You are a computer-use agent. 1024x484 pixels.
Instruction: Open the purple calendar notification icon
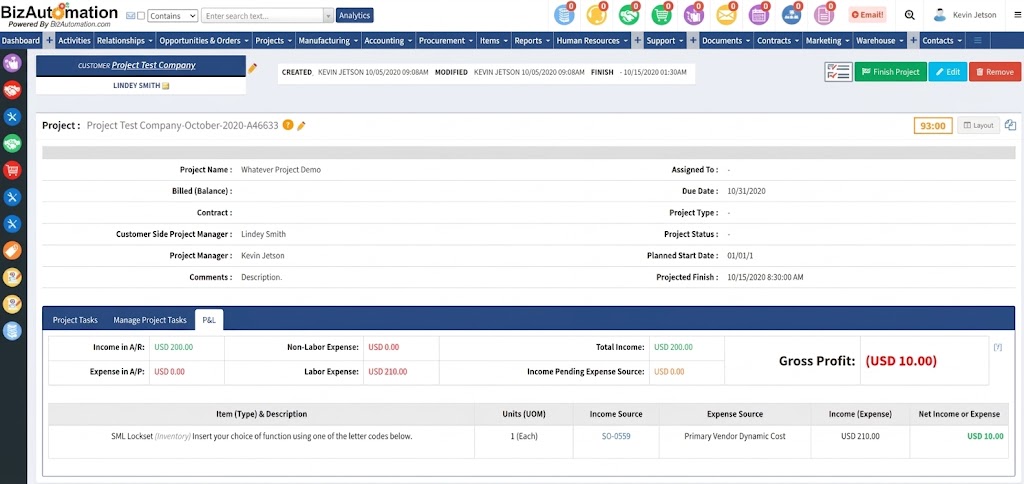pyautogui.click(x=759, y=14)
